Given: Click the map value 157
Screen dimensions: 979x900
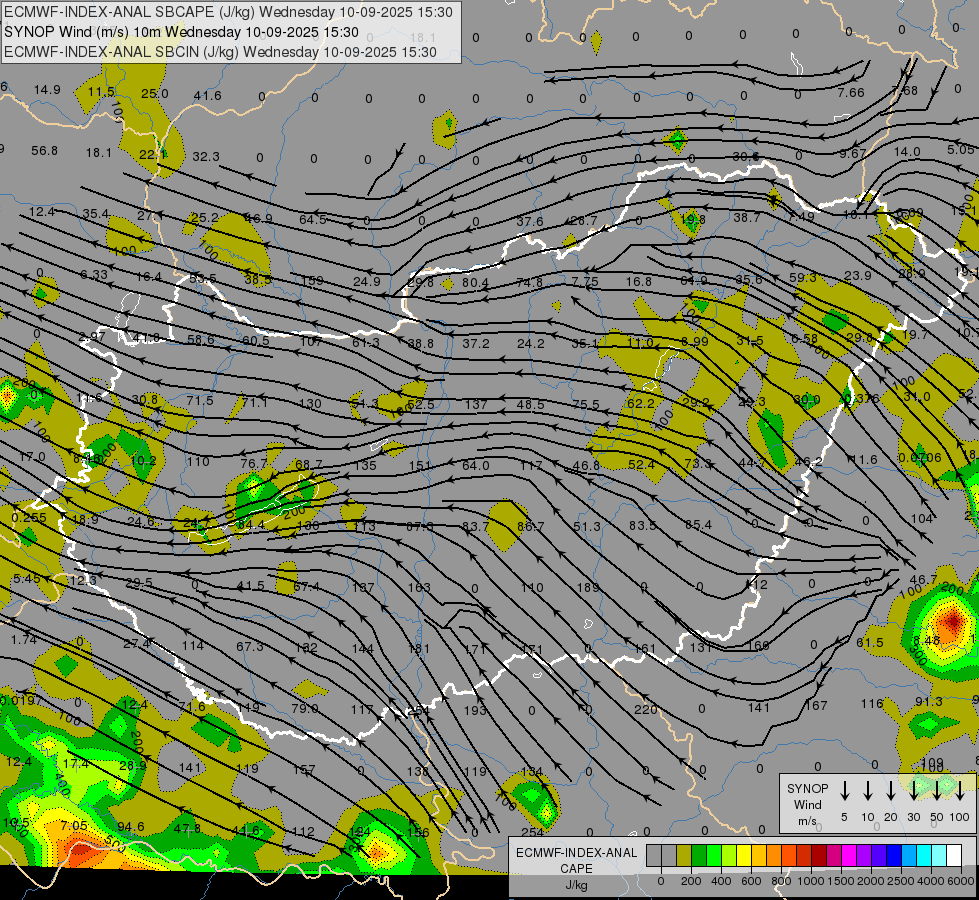Looking at the screenshot, I should click(304, 770).
